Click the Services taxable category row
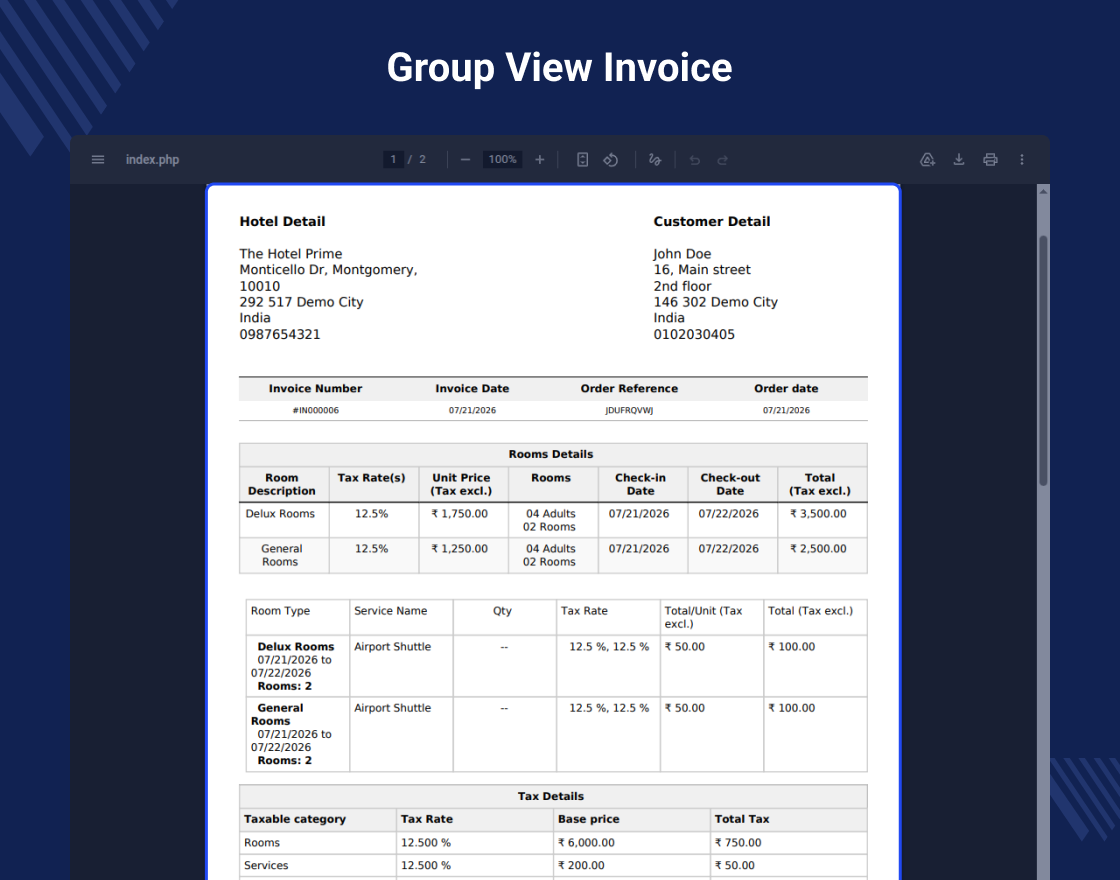The height and width of the screenshot is (880, 1120). (x=554, y=865)
